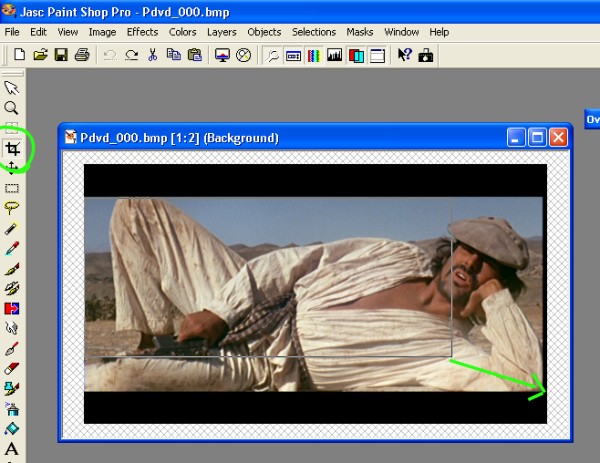The height and width of the screenshot is (463, 600).
Task: Open the Selections menu
Action: [313, 32]
